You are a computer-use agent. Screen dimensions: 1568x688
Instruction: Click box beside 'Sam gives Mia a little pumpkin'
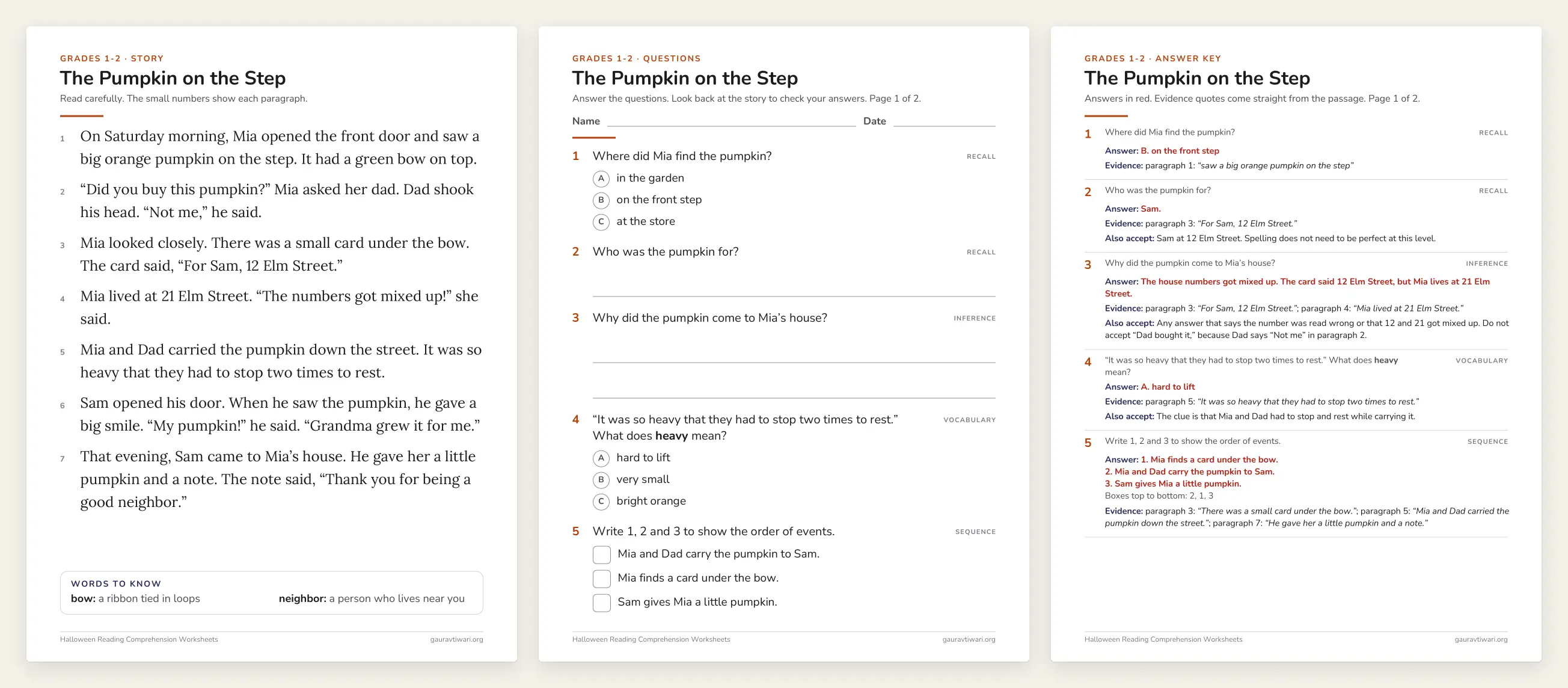601,603
